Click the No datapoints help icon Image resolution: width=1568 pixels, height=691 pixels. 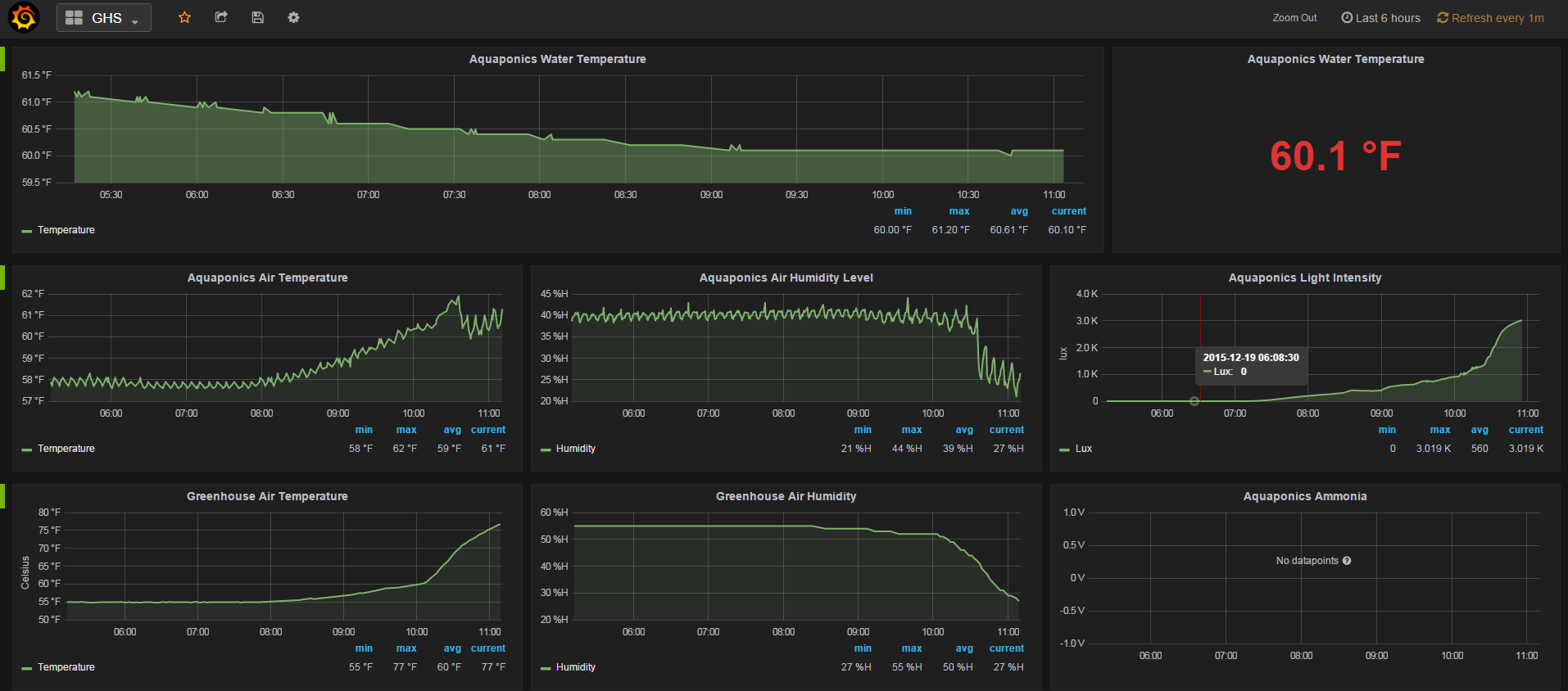(1347, 561)
